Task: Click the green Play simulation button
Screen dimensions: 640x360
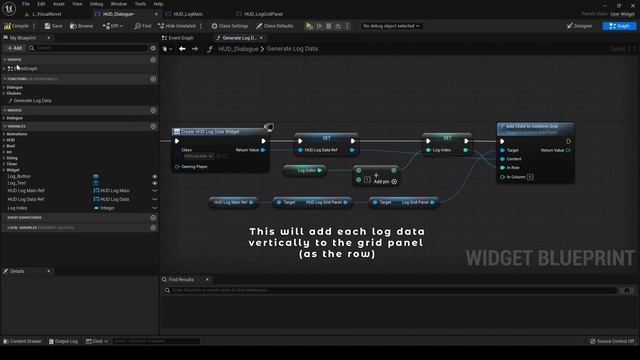Action: click(309, 26)
